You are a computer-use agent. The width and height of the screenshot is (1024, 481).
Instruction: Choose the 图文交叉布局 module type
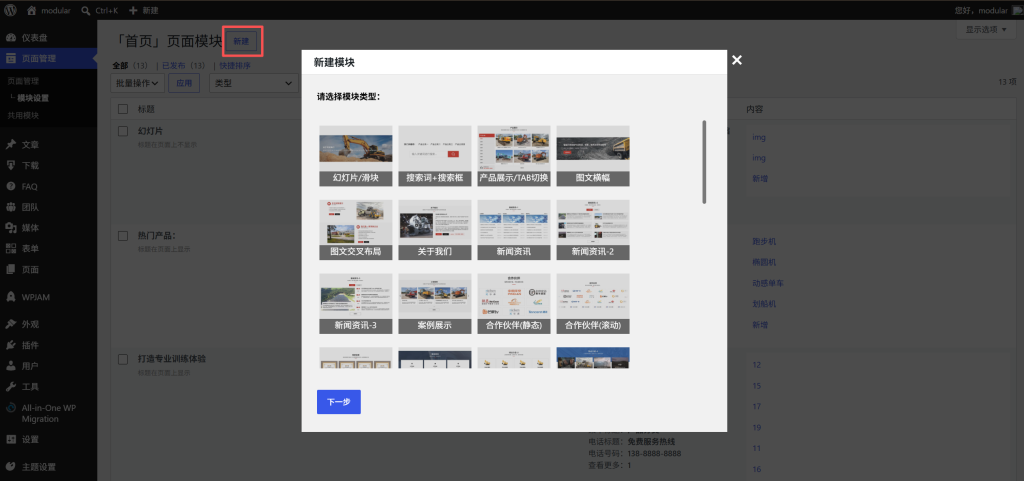tap(355, 230)
